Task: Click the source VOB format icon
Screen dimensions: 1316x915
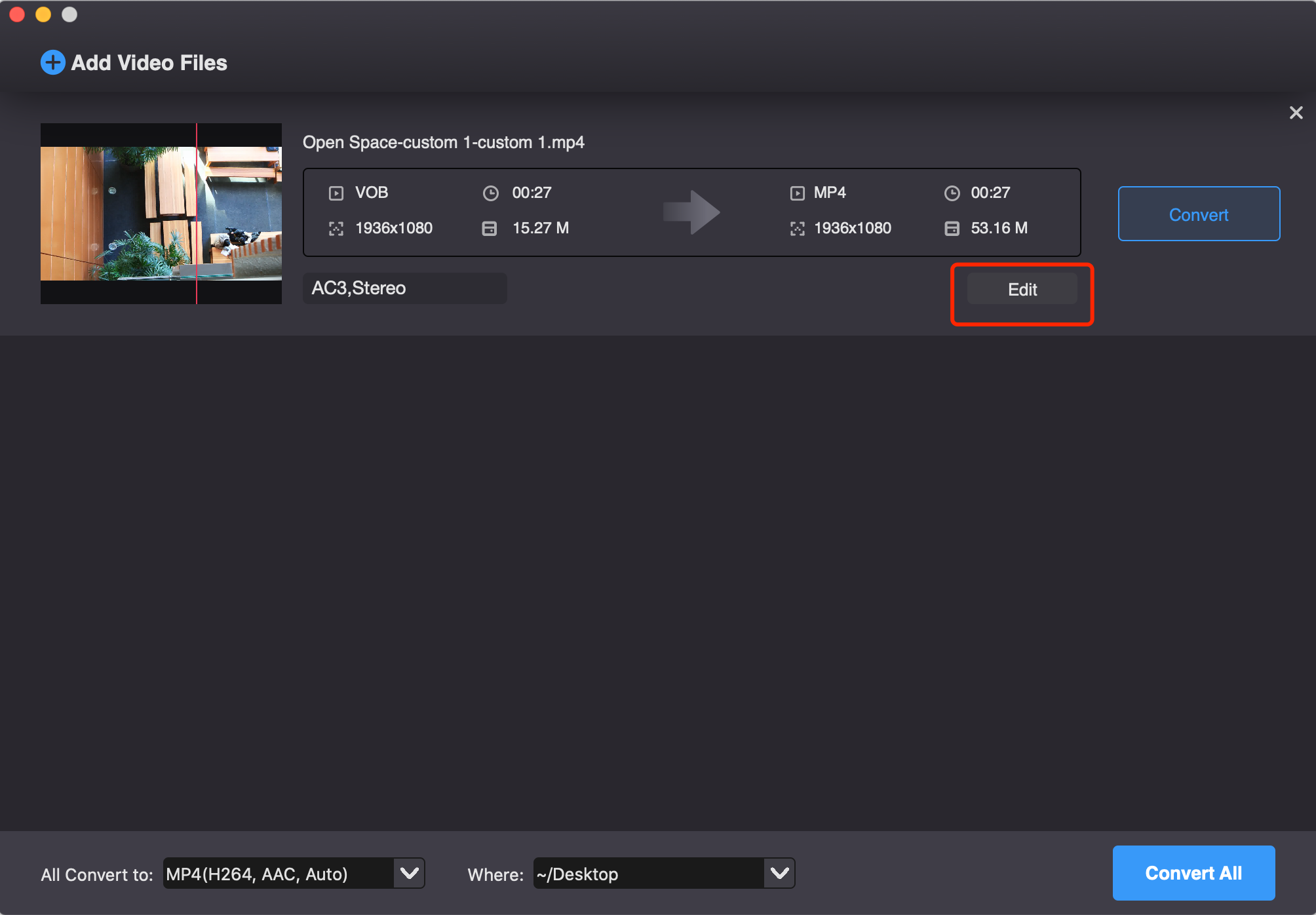Action: pyautogui.click(x=336, y=193)
